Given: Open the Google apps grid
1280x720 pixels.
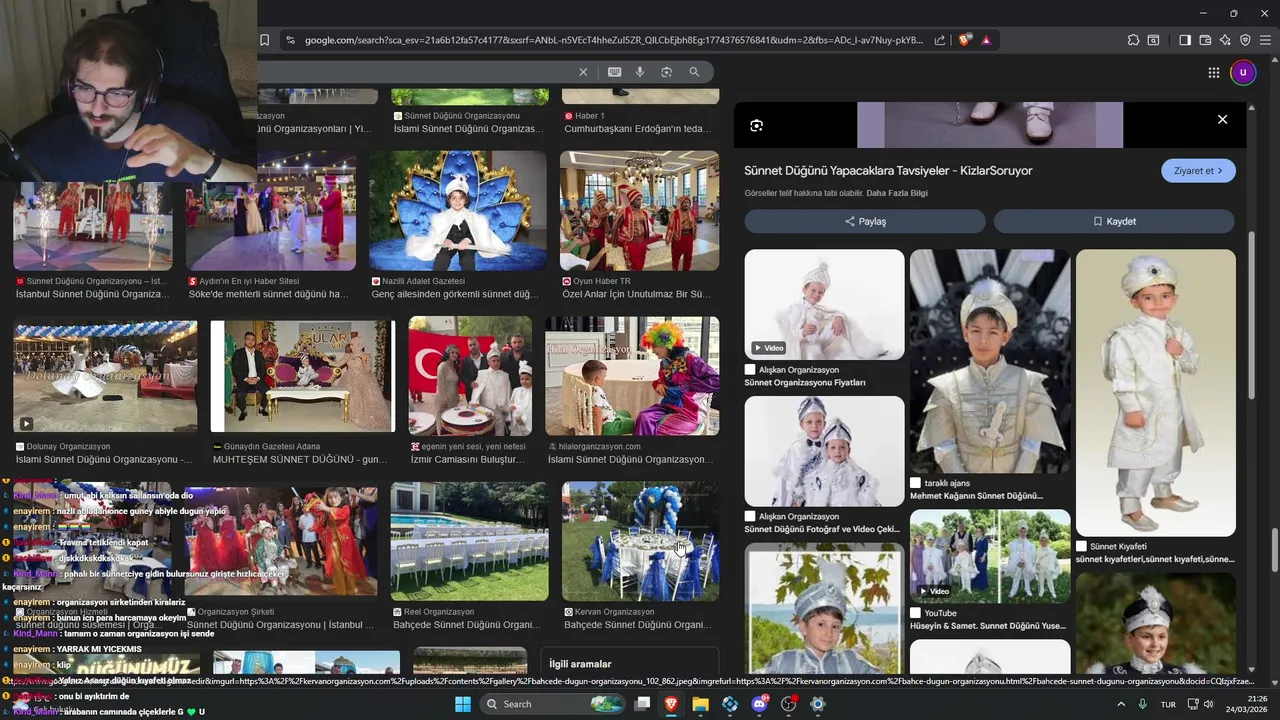Looking at the screenshot, I should click(1214, 72).
